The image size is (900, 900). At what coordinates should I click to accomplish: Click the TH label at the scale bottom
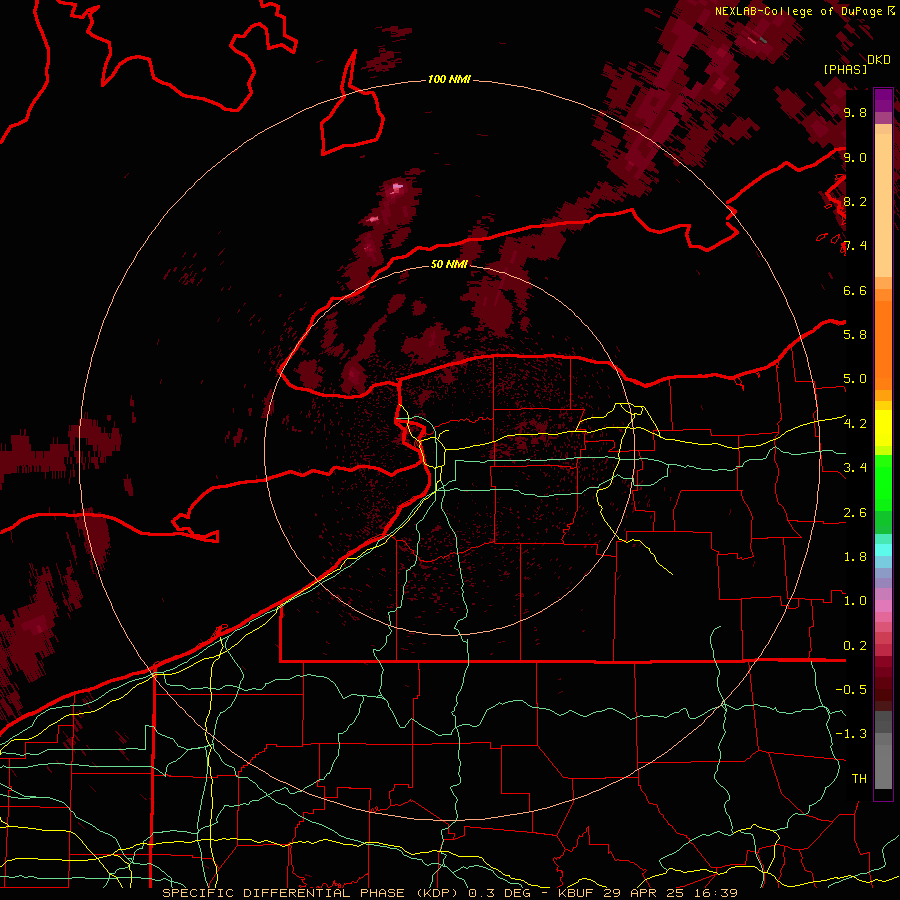[859, 779]
